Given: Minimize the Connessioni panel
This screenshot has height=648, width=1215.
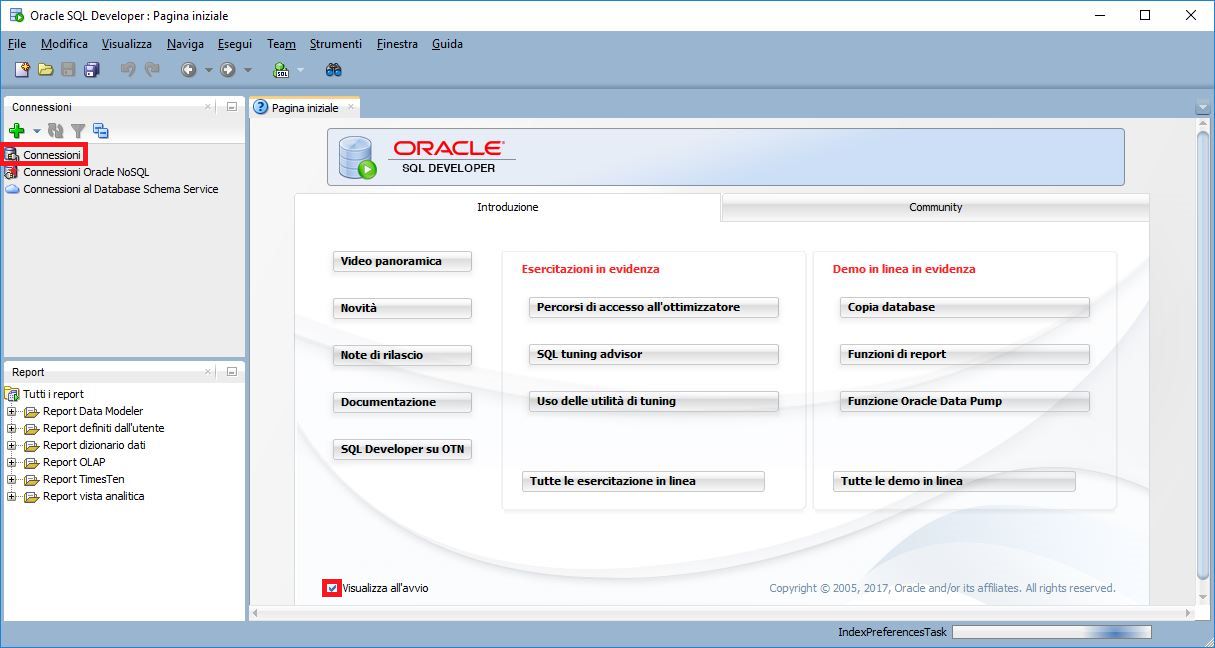Looking at the screenshot, I should click(232, 107).
